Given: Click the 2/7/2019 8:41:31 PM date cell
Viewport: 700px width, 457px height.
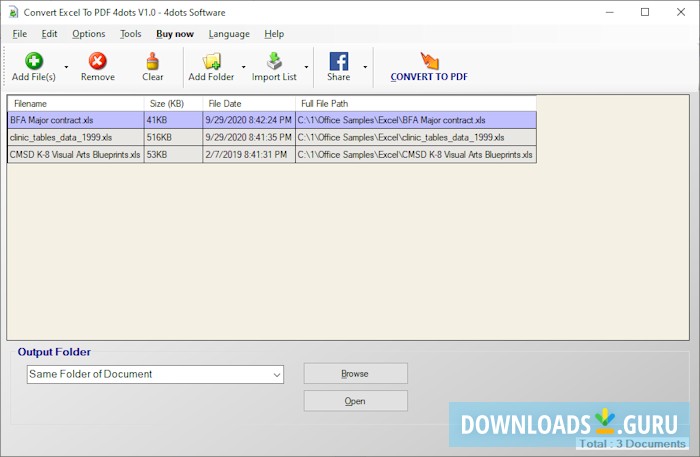Looking at the screenshot, I should tap(249, 154).
